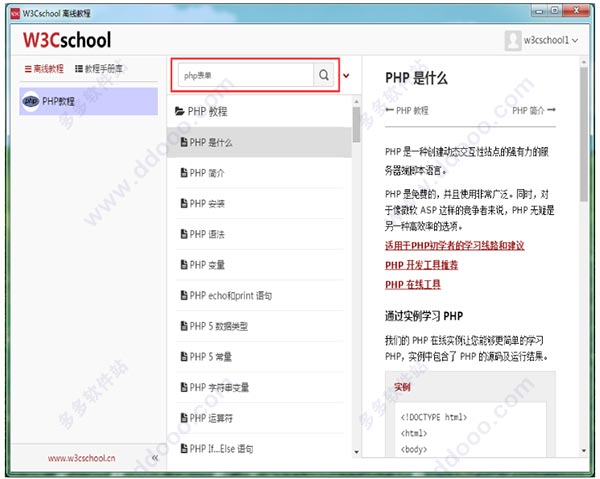
Task: Click chapter list scroll down arrow
Action: tap(356, 452)
